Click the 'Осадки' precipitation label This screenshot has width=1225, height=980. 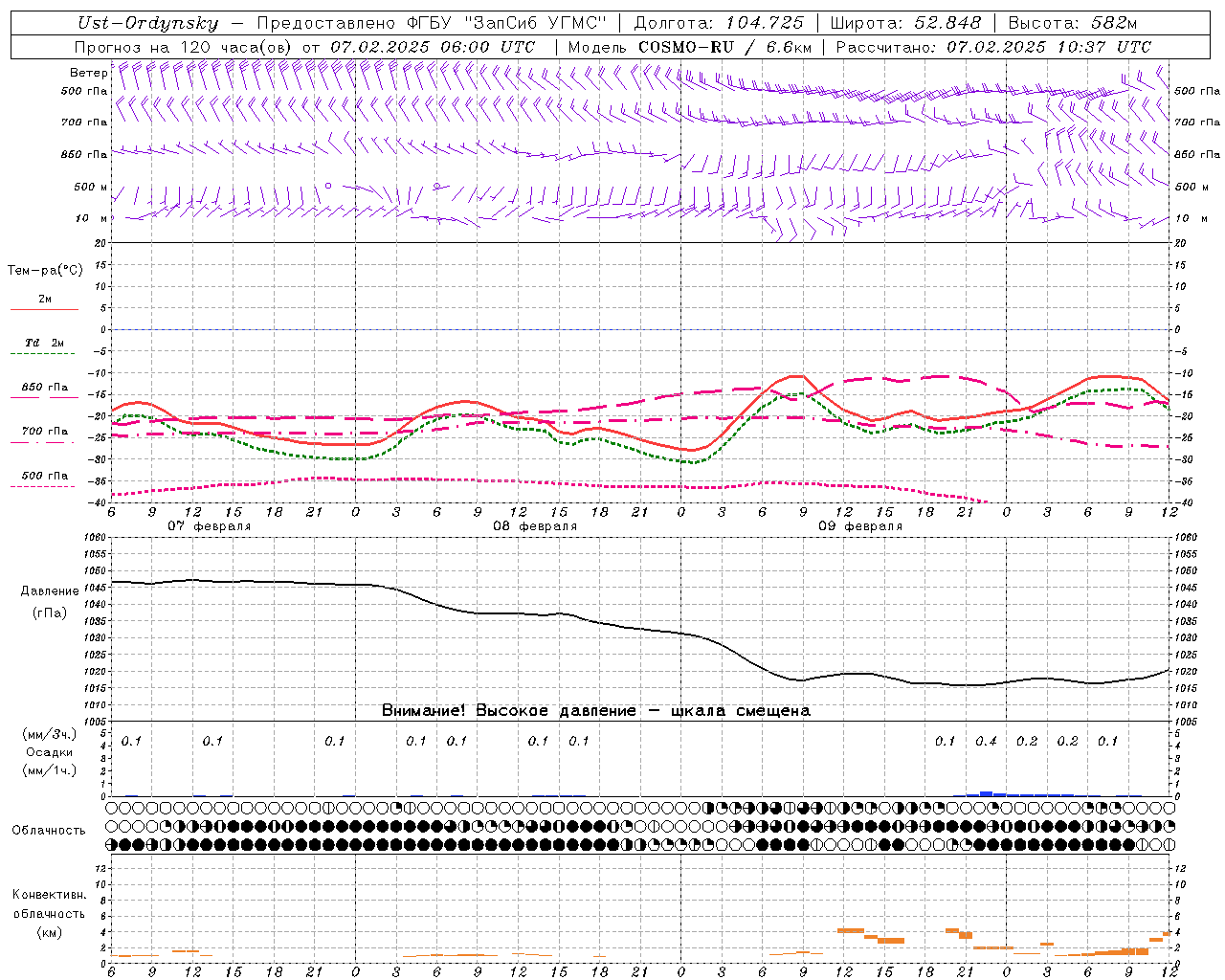[x=50, y=752]
